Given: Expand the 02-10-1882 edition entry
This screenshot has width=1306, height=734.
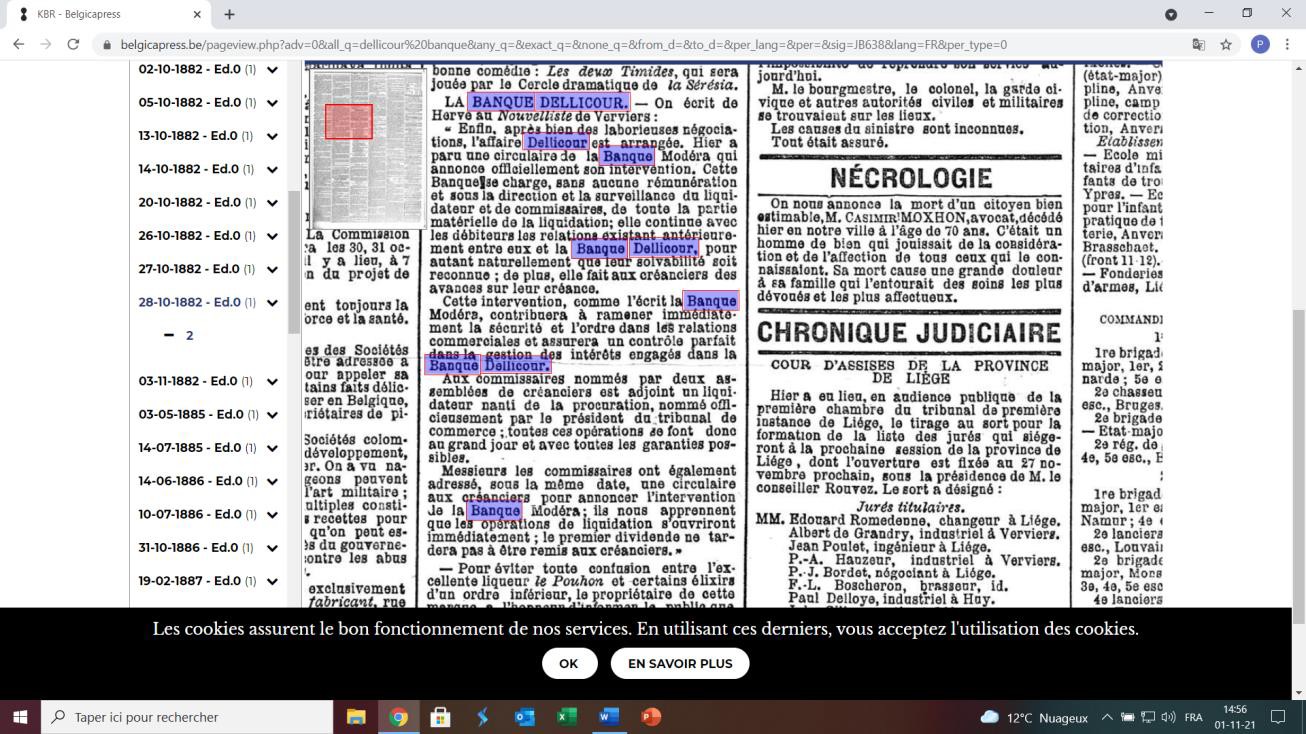Looking at the screenshot, I should pos(272,70).
